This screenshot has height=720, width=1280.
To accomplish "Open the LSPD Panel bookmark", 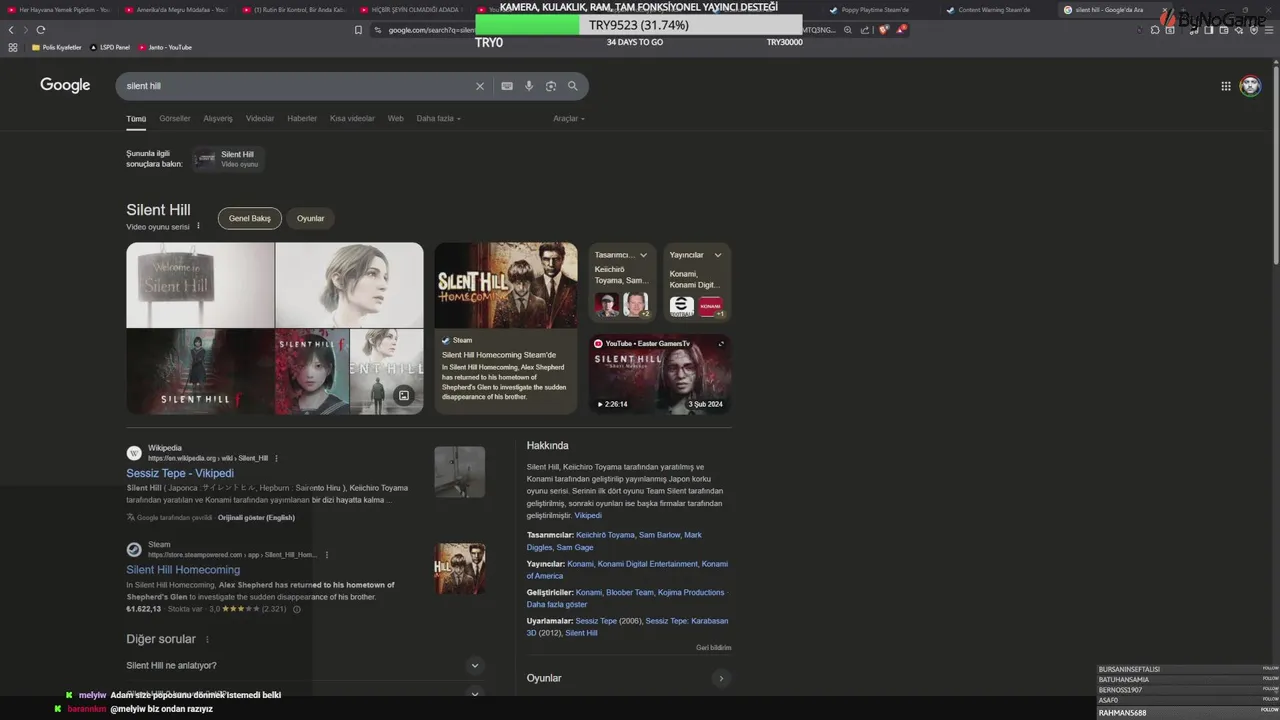I will (x=110, y=47).
